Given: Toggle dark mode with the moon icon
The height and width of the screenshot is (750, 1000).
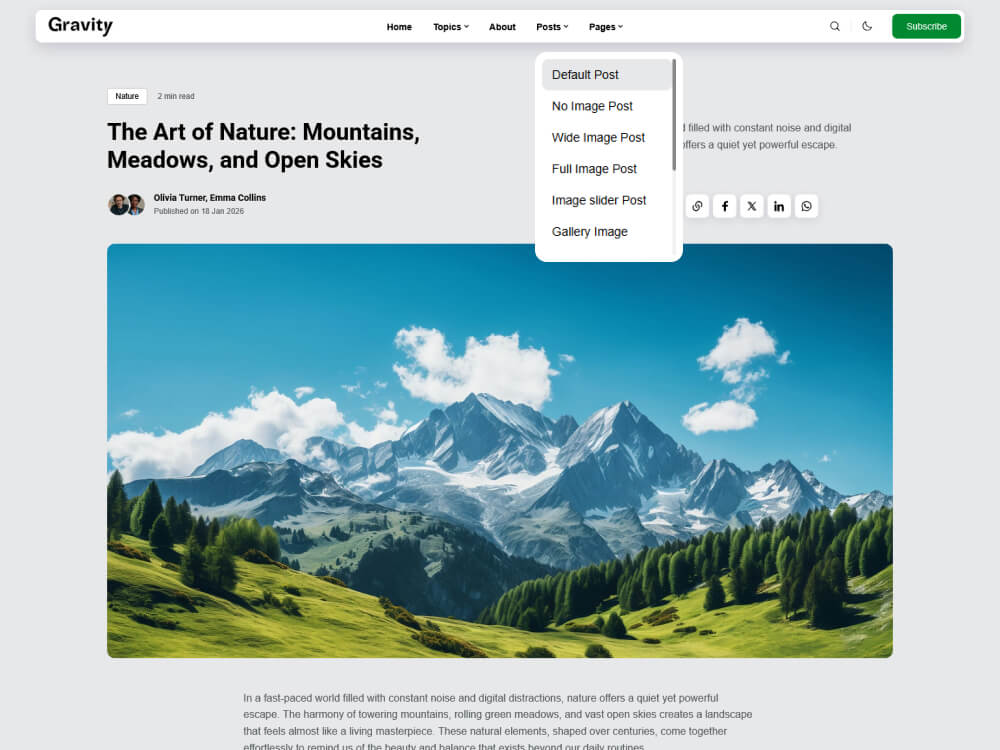Looking at the screenshot, I should pos(866,26).
